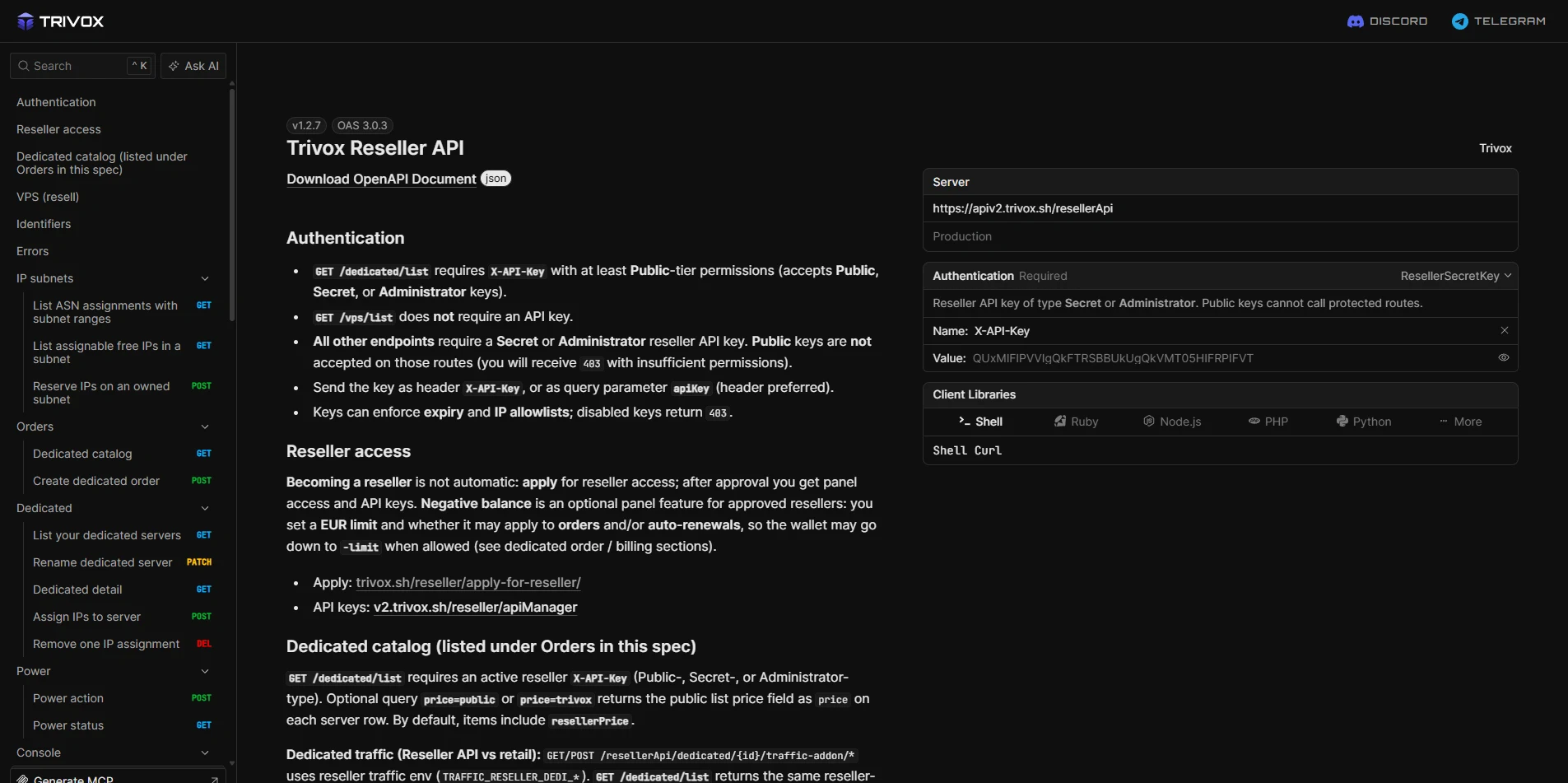Viewport: 1568px width, 783px height.
Task: Select the Node.js client library tab
Action: (1172, 422)
